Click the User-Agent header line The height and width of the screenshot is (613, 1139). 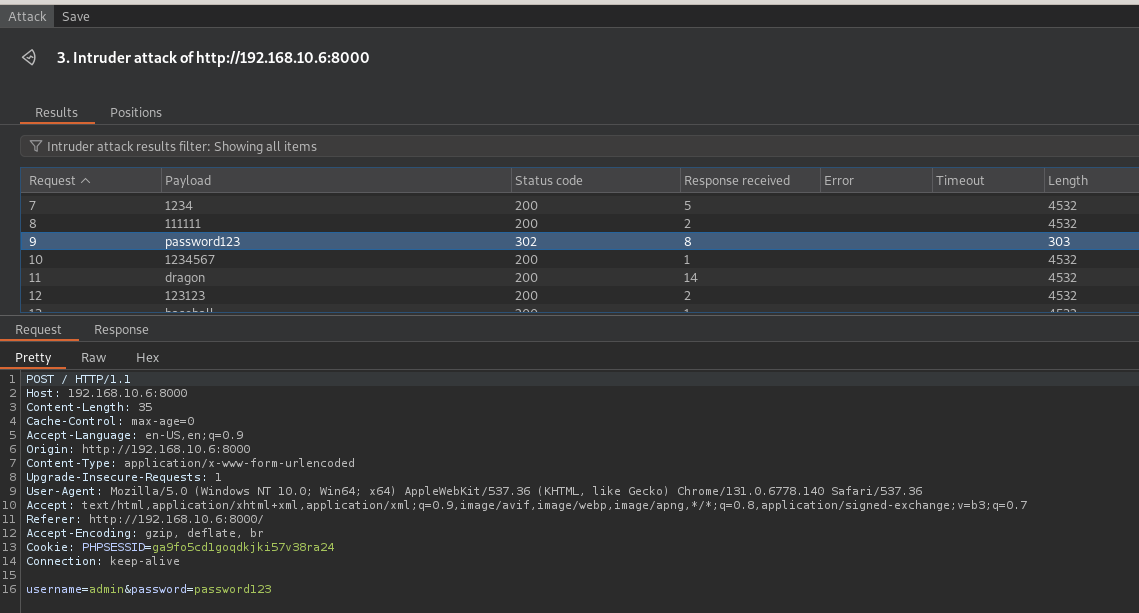[474, 491]
